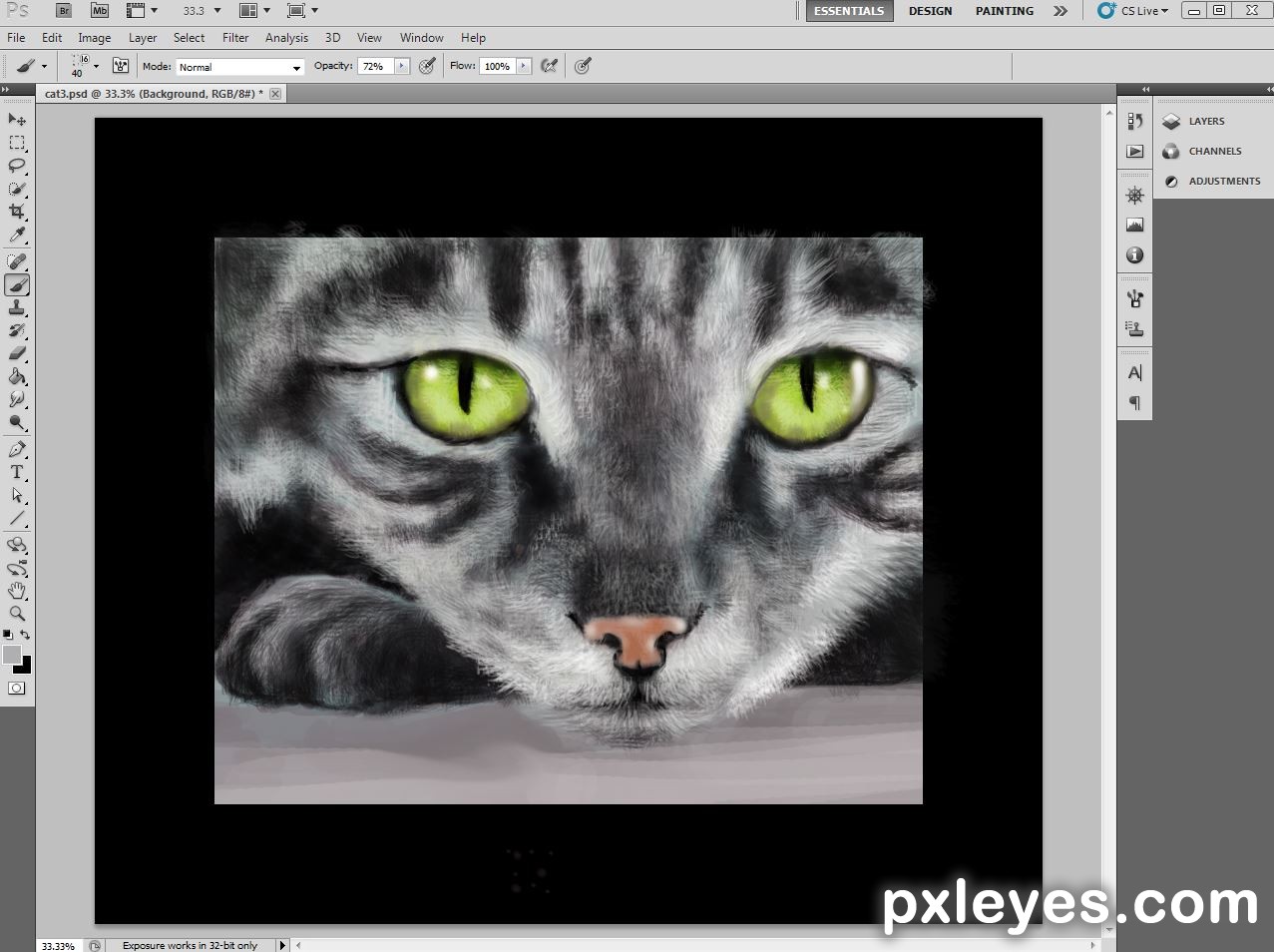This screenshot has height=952, width=1274.
Task: Select the Horizontal Type tool
Action: pyautogui.click(x=17, y=472)
